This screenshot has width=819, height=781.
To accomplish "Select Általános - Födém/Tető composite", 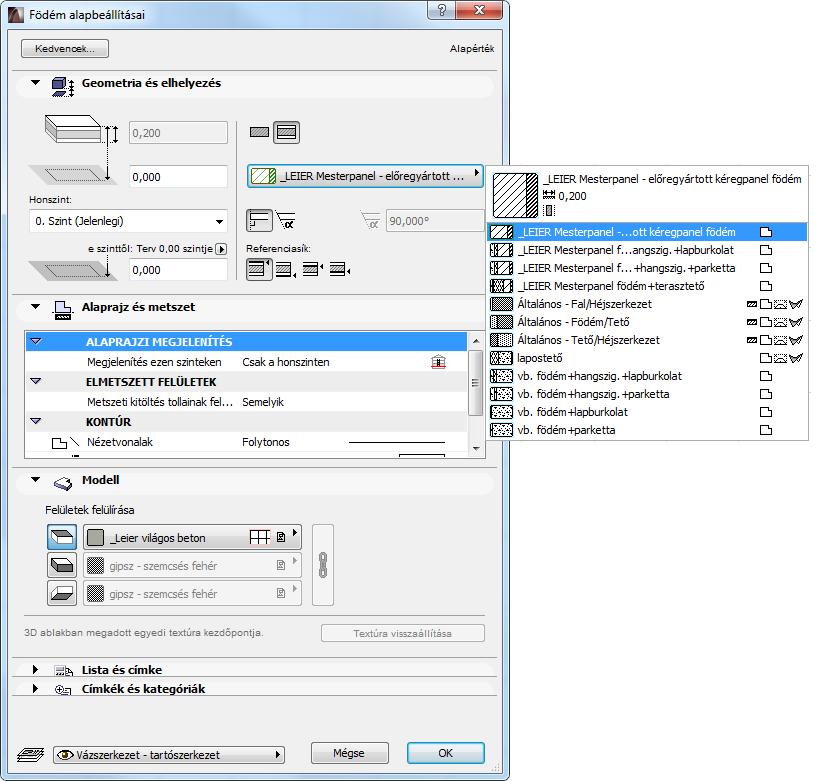I will pyautogui.click(x=647, y=322).
